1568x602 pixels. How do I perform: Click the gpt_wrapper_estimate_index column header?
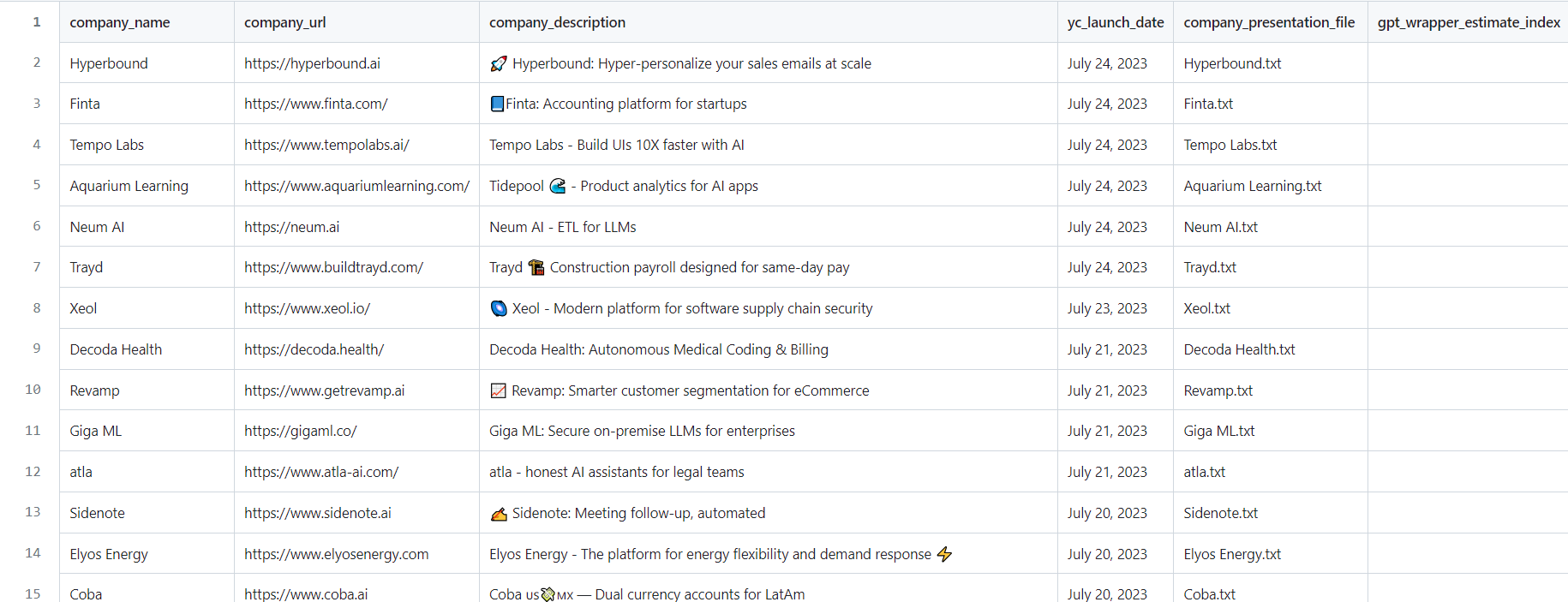(x=1468, y=22)
